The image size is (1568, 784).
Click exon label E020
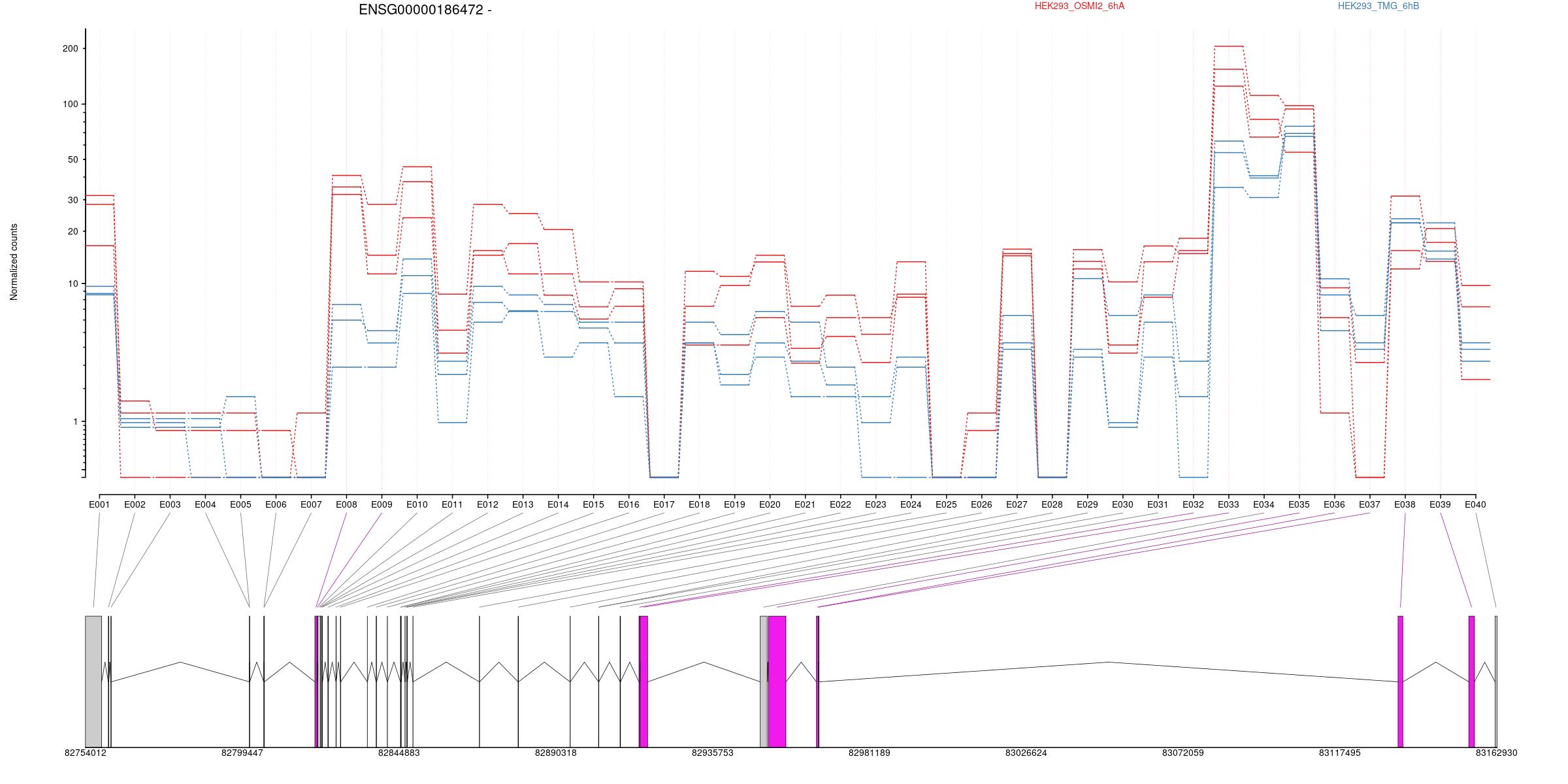[770, 504]
